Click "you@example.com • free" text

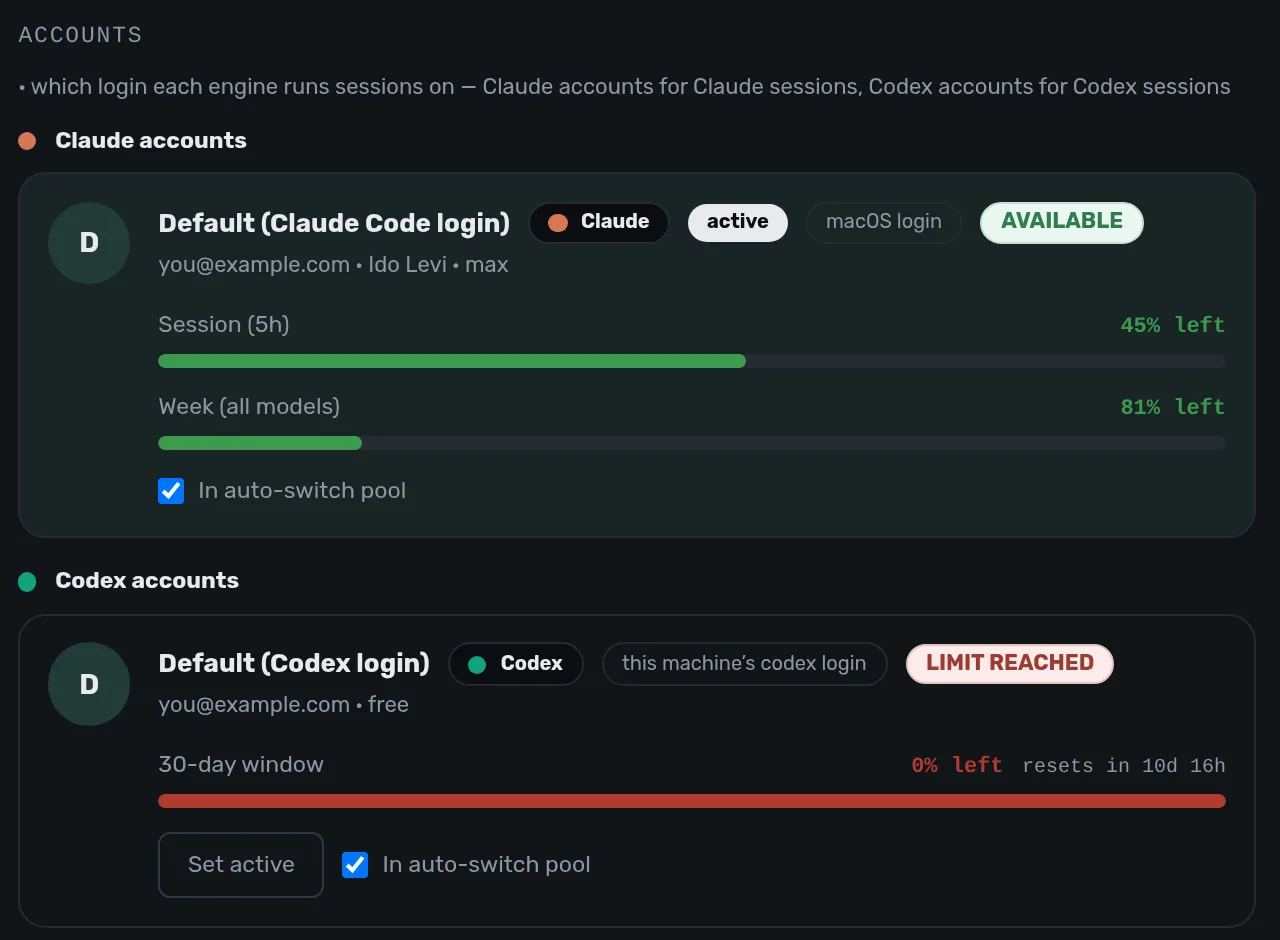[x=283, y=705]
